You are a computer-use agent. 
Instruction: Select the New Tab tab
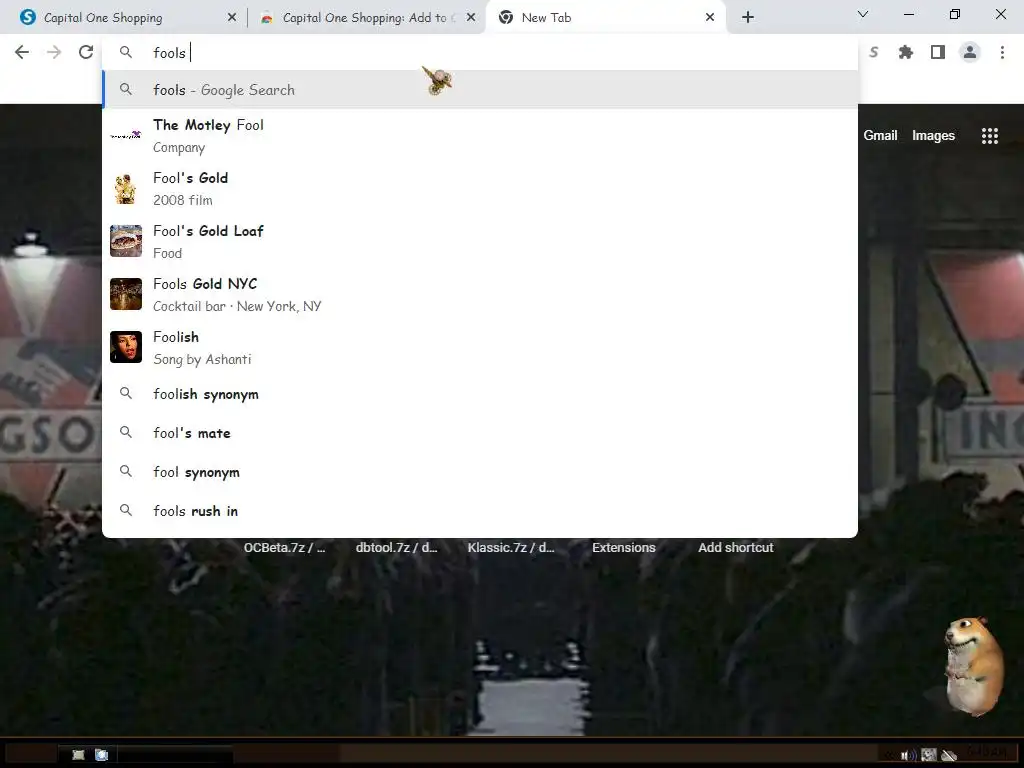click(605, 18)
